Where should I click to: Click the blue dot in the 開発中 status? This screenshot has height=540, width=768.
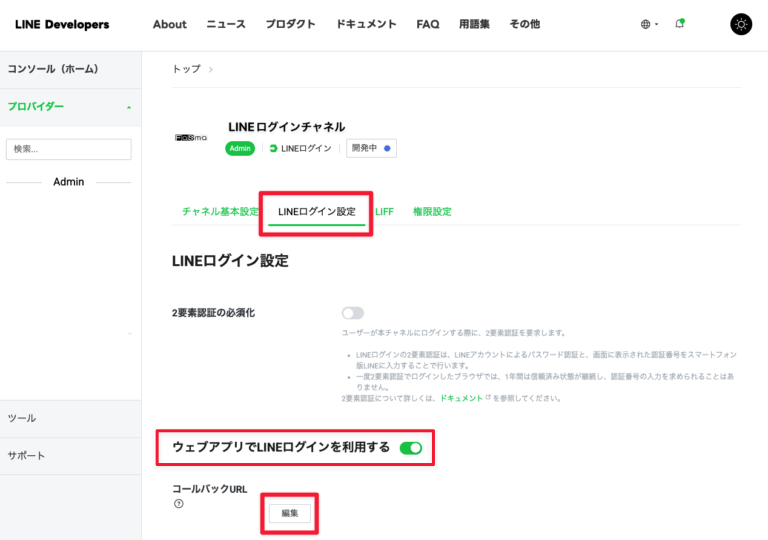tap(388, 149)
